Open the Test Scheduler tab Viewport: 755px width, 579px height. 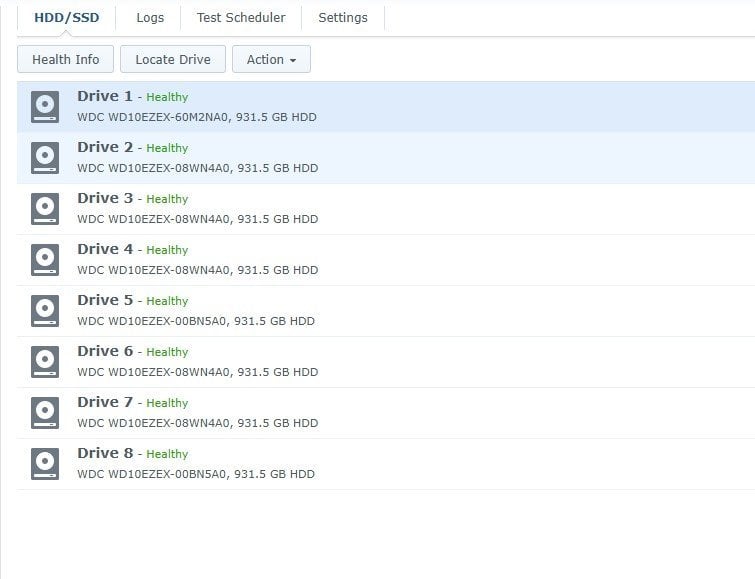click(241, 18)
